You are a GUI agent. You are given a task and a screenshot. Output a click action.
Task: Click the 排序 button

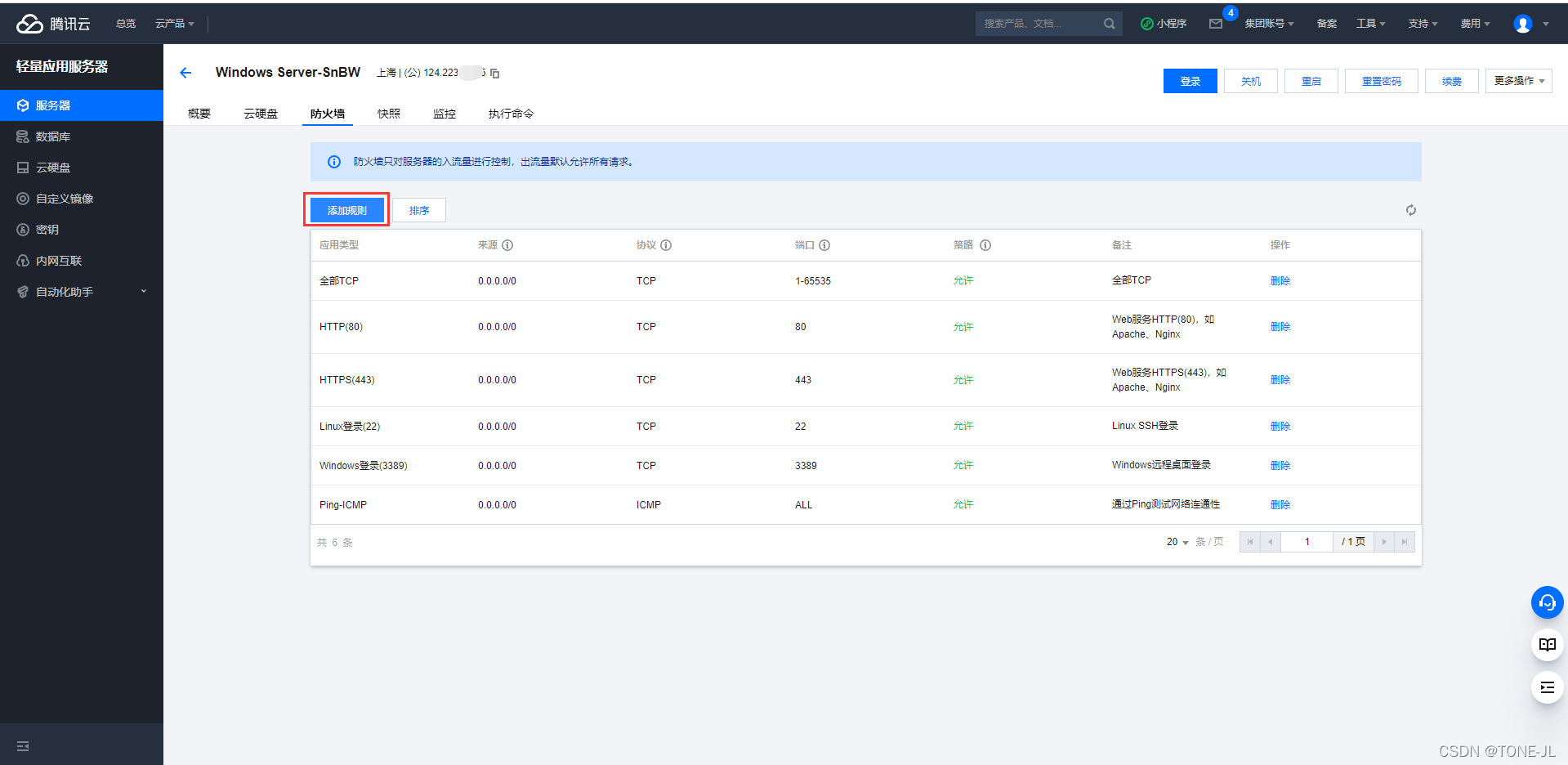coord(419,210)
